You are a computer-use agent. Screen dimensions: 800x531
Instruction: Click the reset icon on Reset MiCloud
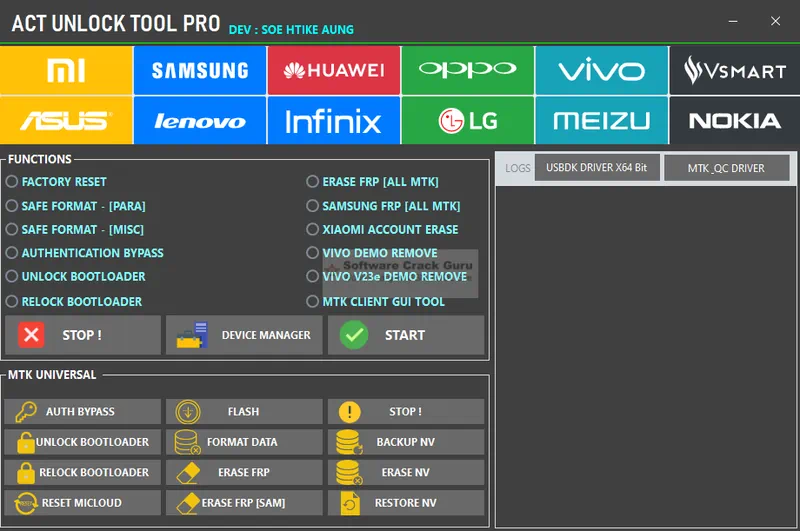coord(26,503)
